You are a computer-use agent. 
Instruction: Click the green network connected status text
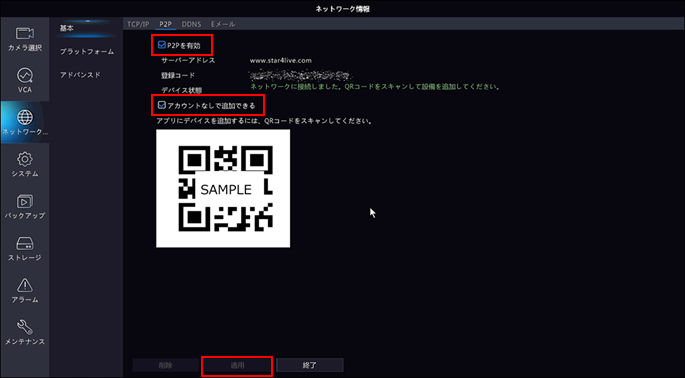pos(375,87)
